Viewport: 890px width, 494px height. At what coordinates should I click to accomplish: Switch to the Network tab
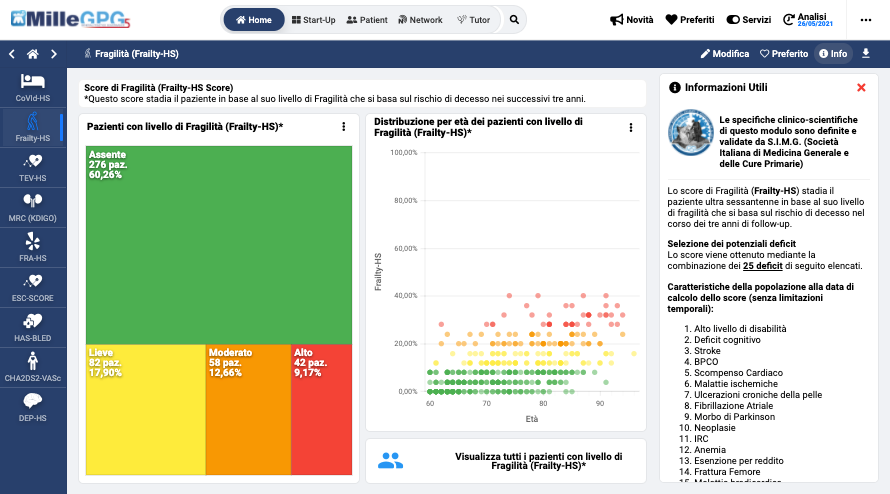click(420, 20)
